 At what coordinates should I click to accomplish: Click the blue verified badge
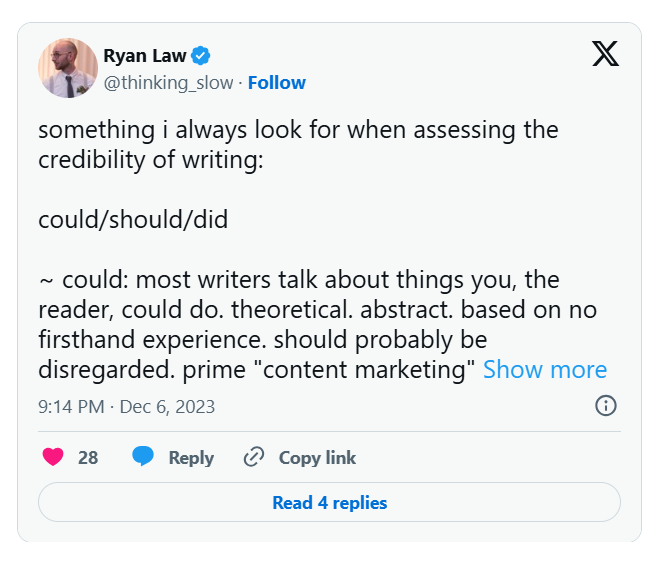pos(201,56)
